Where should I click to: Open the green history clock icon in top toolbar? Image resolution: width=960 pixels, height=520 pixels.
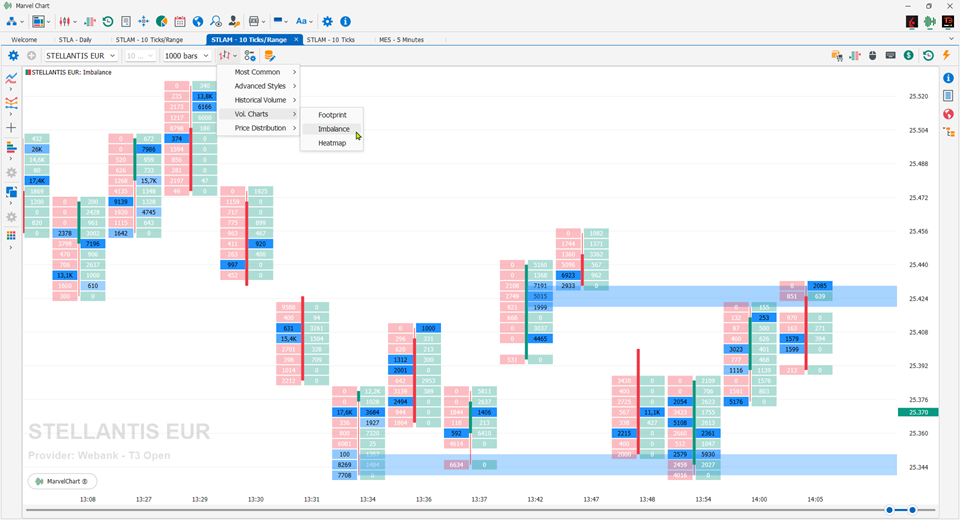[x=108, y=21]
